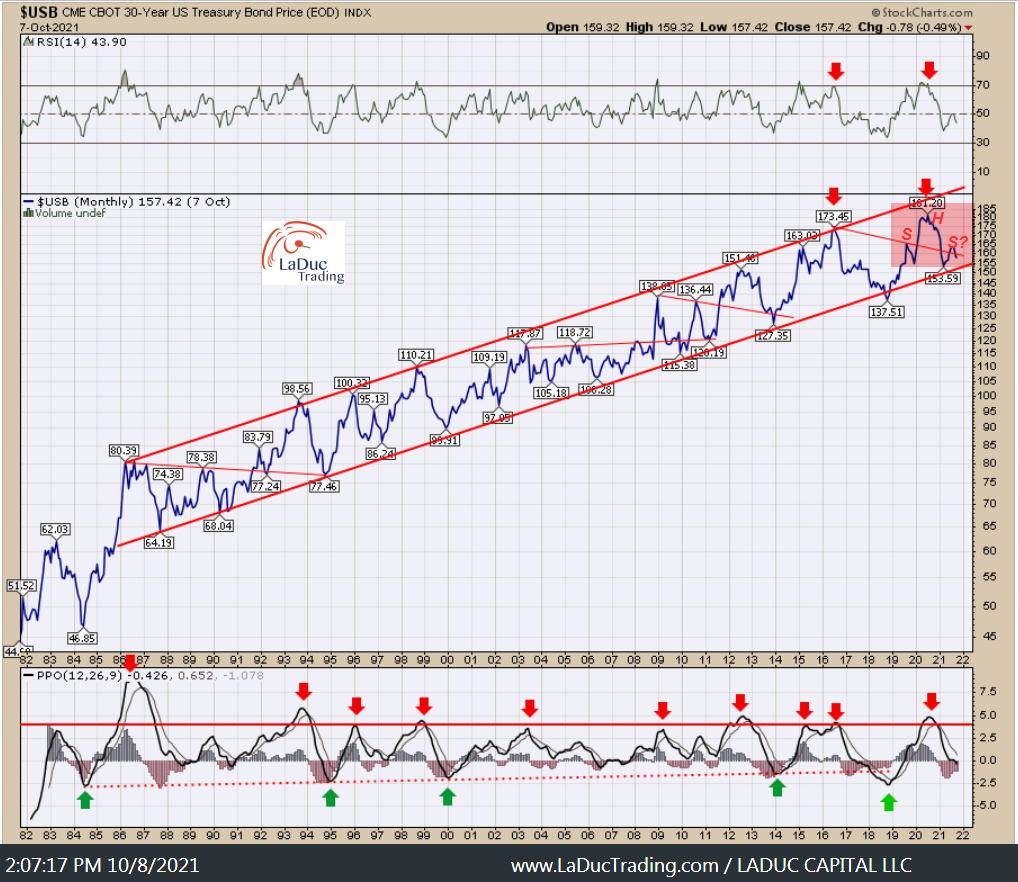Click the 46.85 low price label
This screenshot has height=882, width=1018.
coord(82,638)
